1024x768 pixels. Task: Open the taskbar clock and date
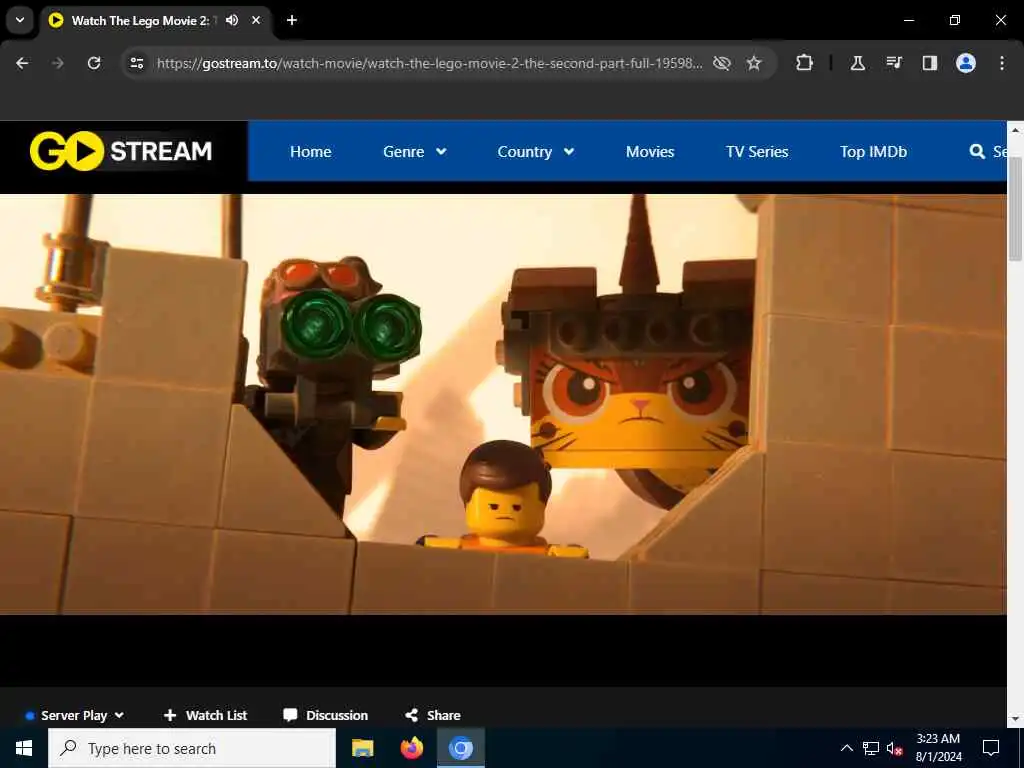point(938,748)
